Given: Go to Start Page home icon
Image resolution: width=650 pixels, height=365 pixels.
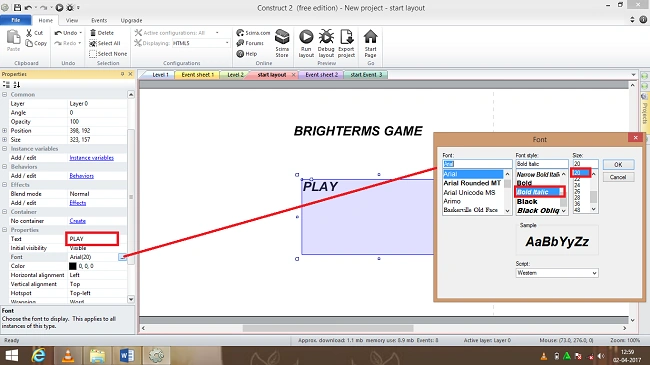Looking at the screenshot, I should click(371, 37).
